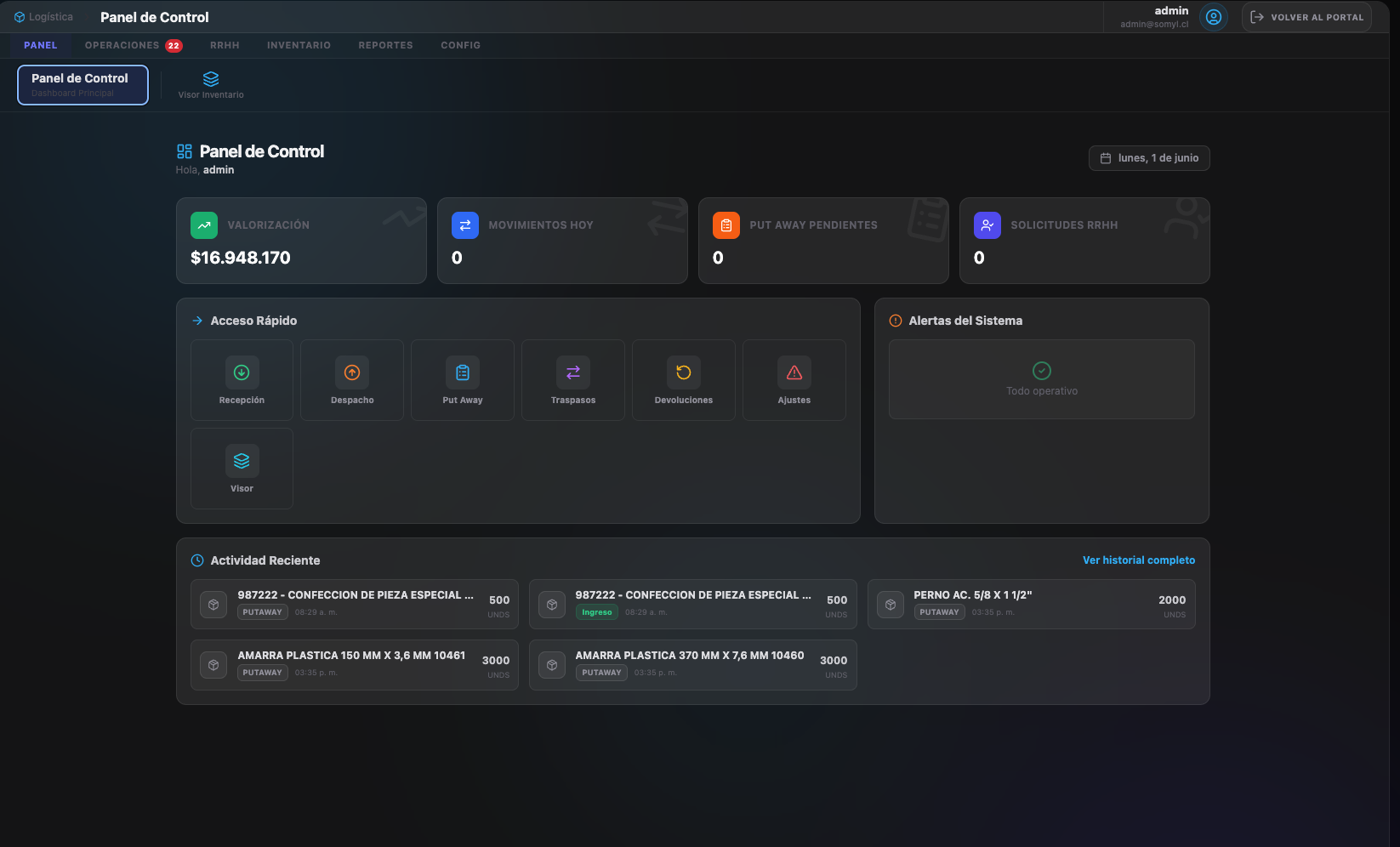The height and width of the screenshot is (847, 1400).
Task: Click the 22 badge on OPERACIONES
Action: pos(174,46)
